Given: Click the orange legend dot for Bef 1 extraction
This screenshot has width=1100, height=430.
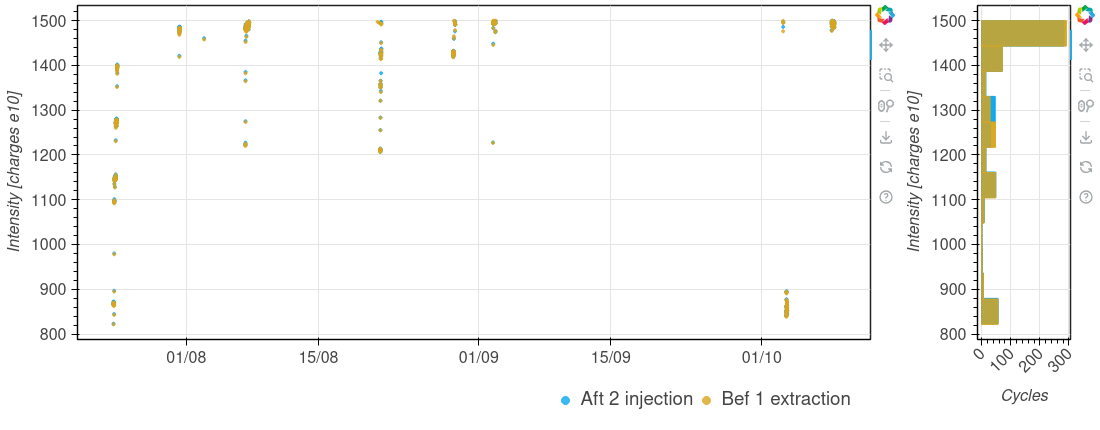Looking at the screenshot, I should [706, 400].
